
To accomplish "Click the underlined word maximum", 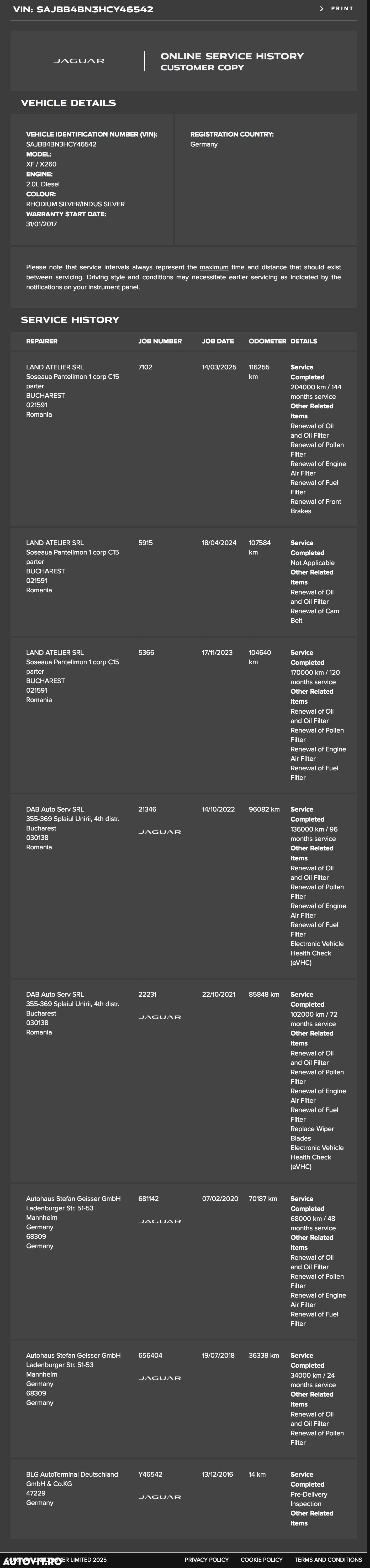I will 214,267.
